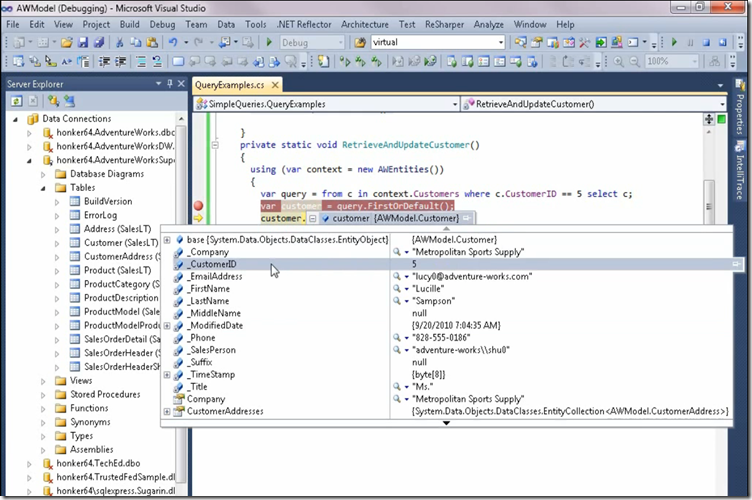Click the Increase Indent icon
This screenshot has height=500, width=752.
120,61
